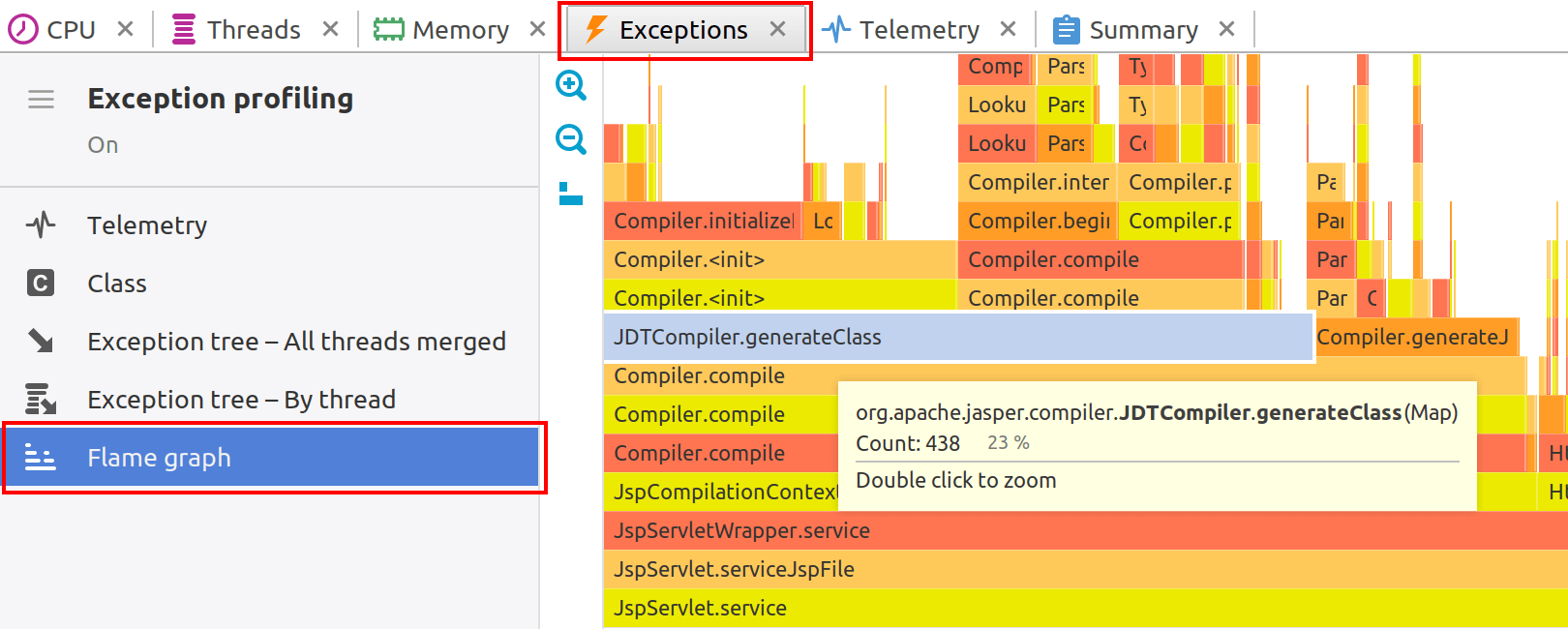Open the hamburger menu beside Exception profiling

(x=41, y=99)
